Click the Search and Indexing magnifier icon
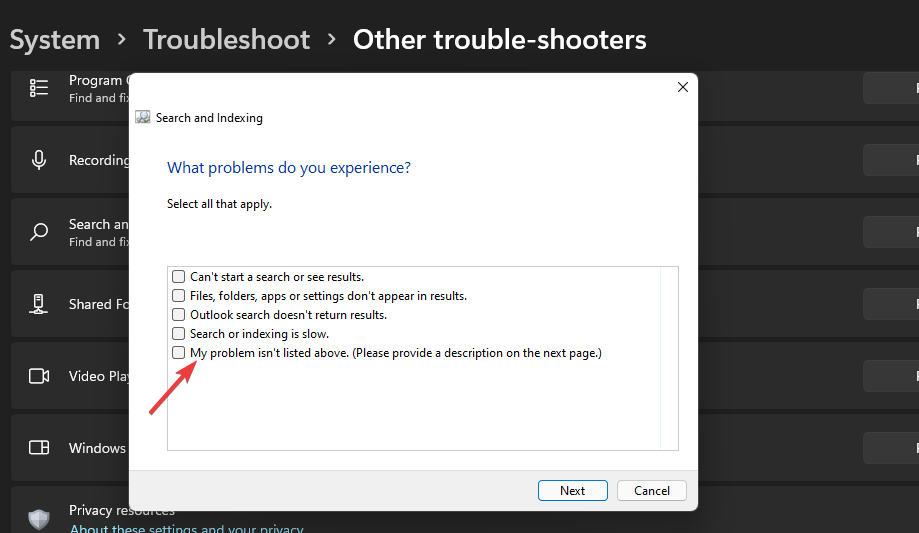 tap(39, 232)
